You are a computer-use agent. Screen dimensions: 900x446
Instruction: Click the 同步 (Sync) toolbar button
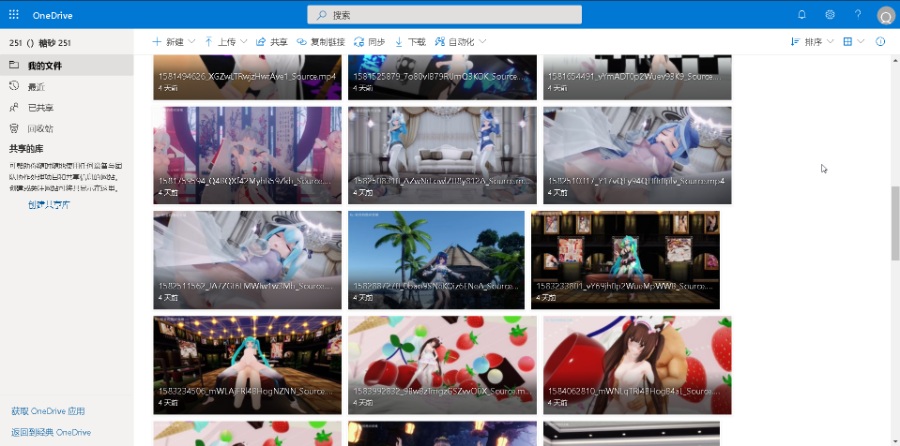coord(370,42)
